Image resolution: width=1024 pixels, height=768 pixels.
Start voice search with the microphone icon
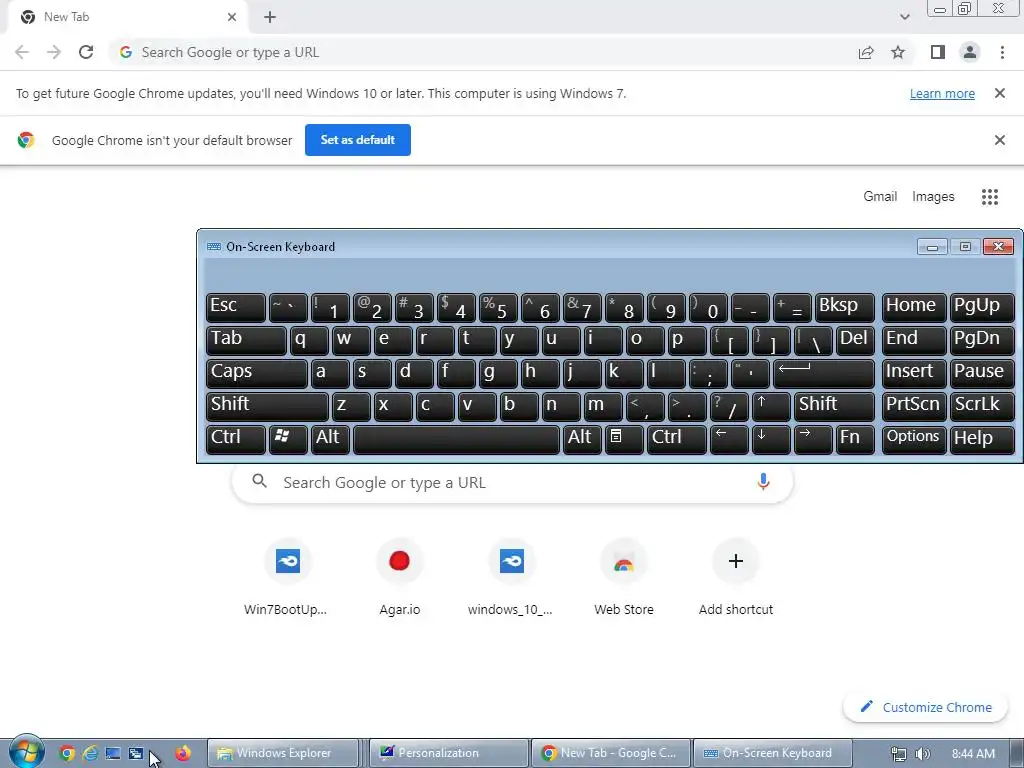coord(763,482)
